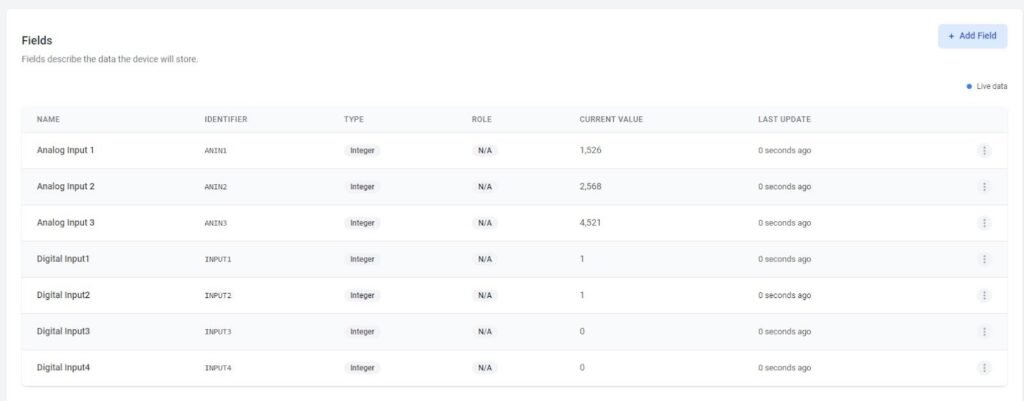Open options menu for Analog Input 3
Screen dimensions: 1024x401
(984, 223)
